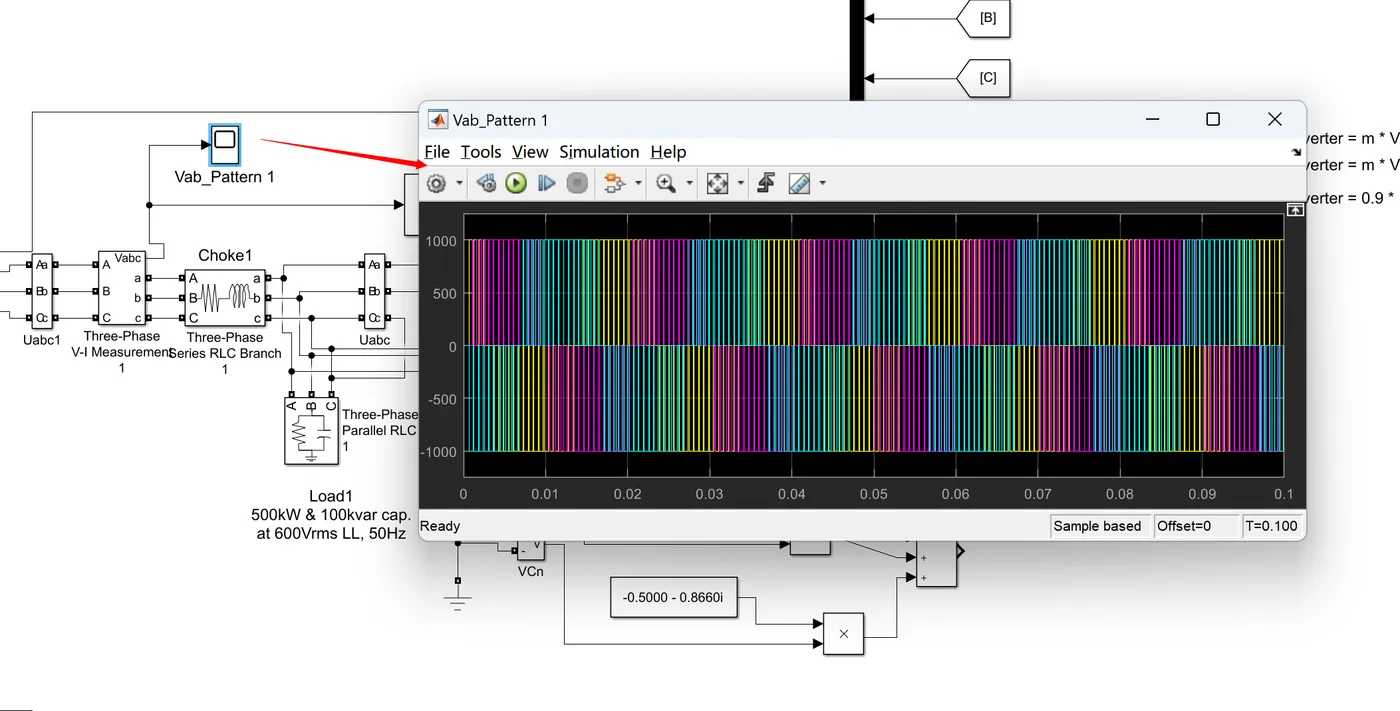This screenshot has width=1400, height=711.
Task: Click the MATLAB icon in scope title bar
Action: [438, 120]
